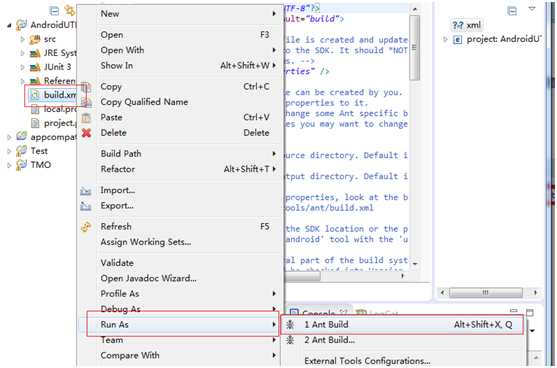Image resolution: width=557 pixels, height=368 pixels.
Task: Select Validate in the context menu
Action: click(181, 263)
